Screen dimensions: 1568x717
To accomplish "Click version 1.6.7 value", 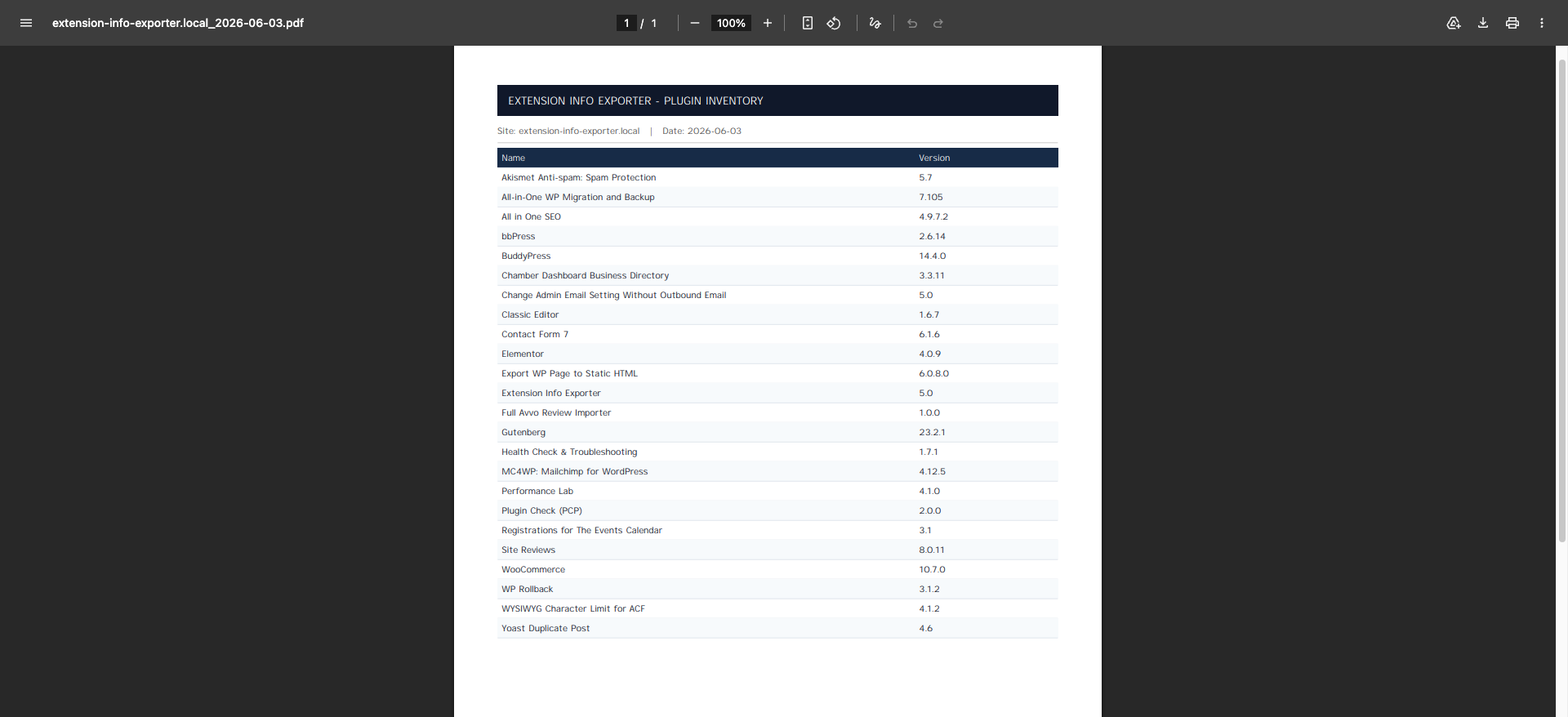I will tap(929, 314).
